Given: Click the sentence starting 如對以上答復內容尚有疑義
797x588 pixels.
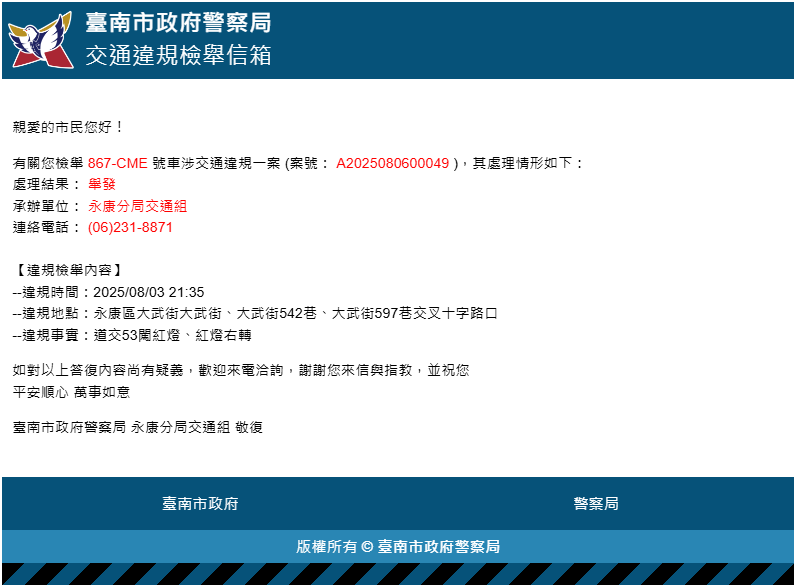Looking at the screenshot, I should point(241,370).
